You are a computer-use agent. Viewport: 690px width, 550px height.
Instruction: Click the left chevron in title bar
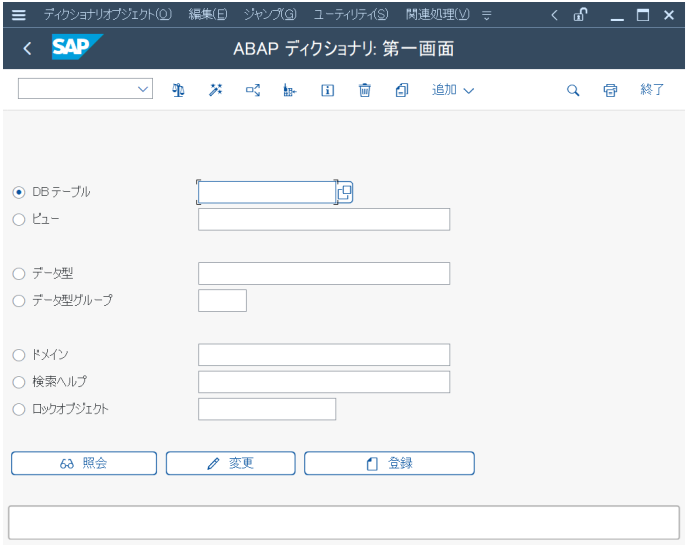tap(554, 15)
